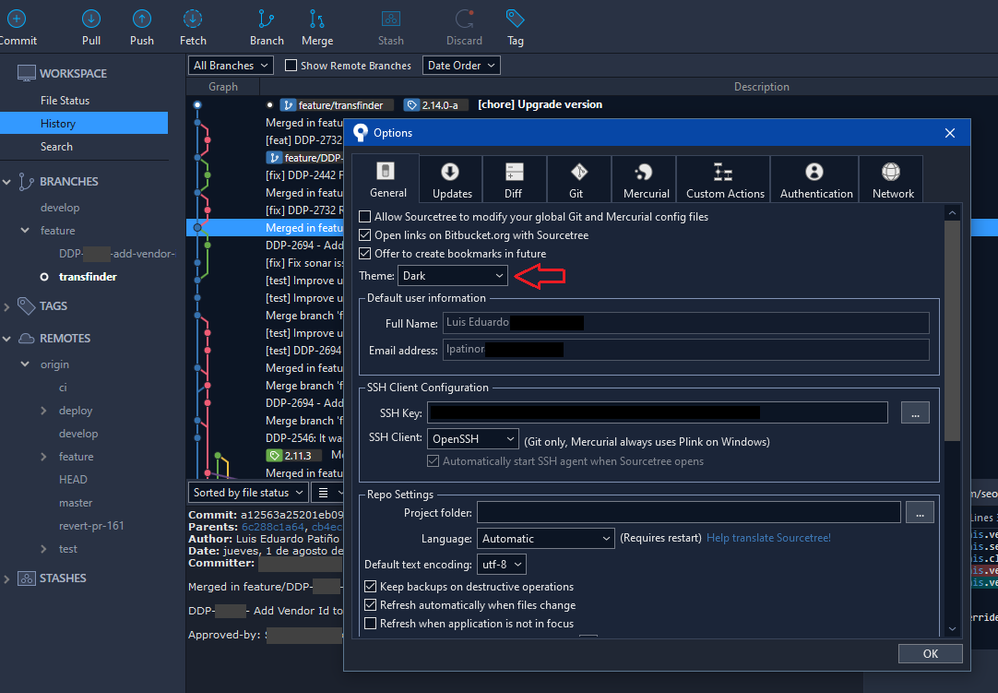
Task: Click the Project folder input field
Action: pos(688,512)
